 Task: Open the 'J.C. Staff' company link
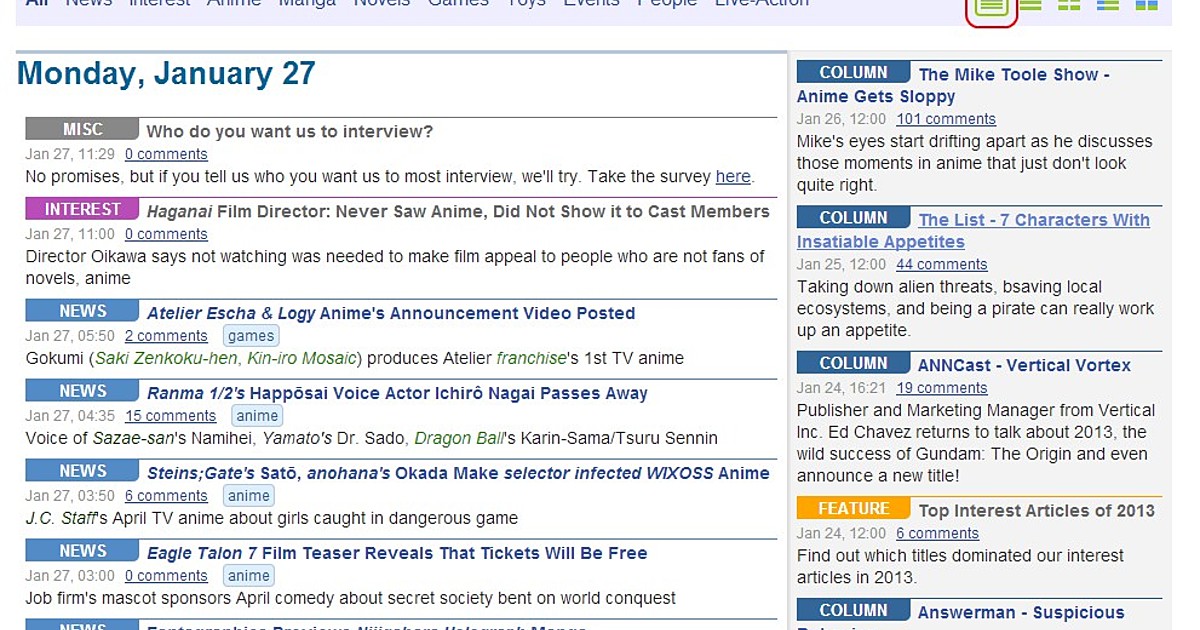point(60,518)
